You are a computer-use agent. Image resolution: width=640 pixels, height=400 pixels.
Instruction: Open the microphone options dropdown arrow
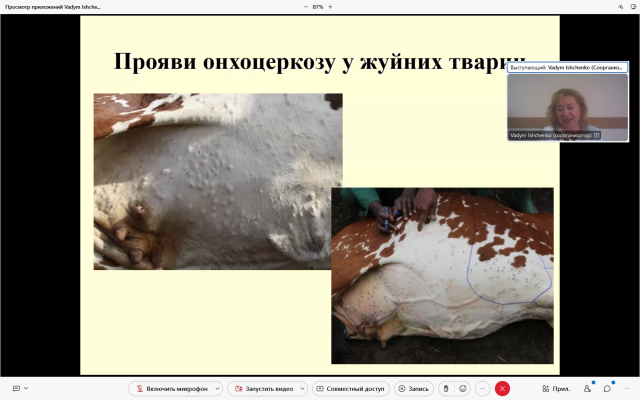(218, 389)
